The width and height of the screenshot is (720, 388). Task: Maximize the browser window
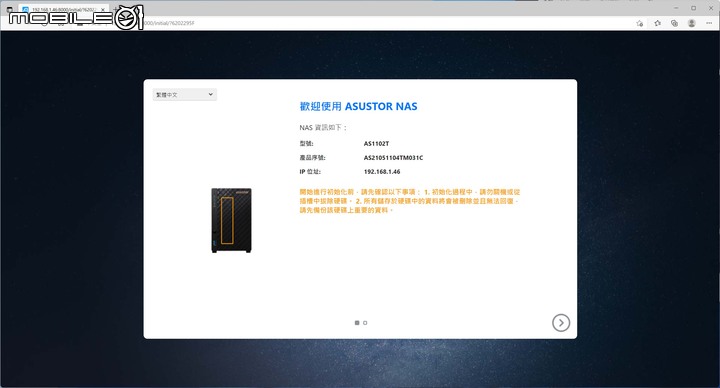click(x=693, y=8)
